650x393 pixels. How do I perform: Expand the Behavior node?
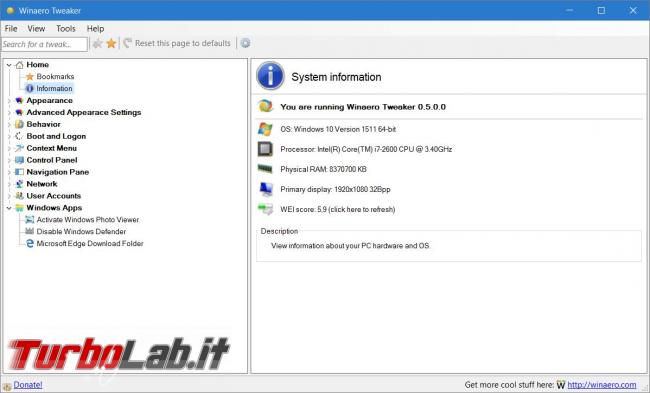click(x=9, y=124)
